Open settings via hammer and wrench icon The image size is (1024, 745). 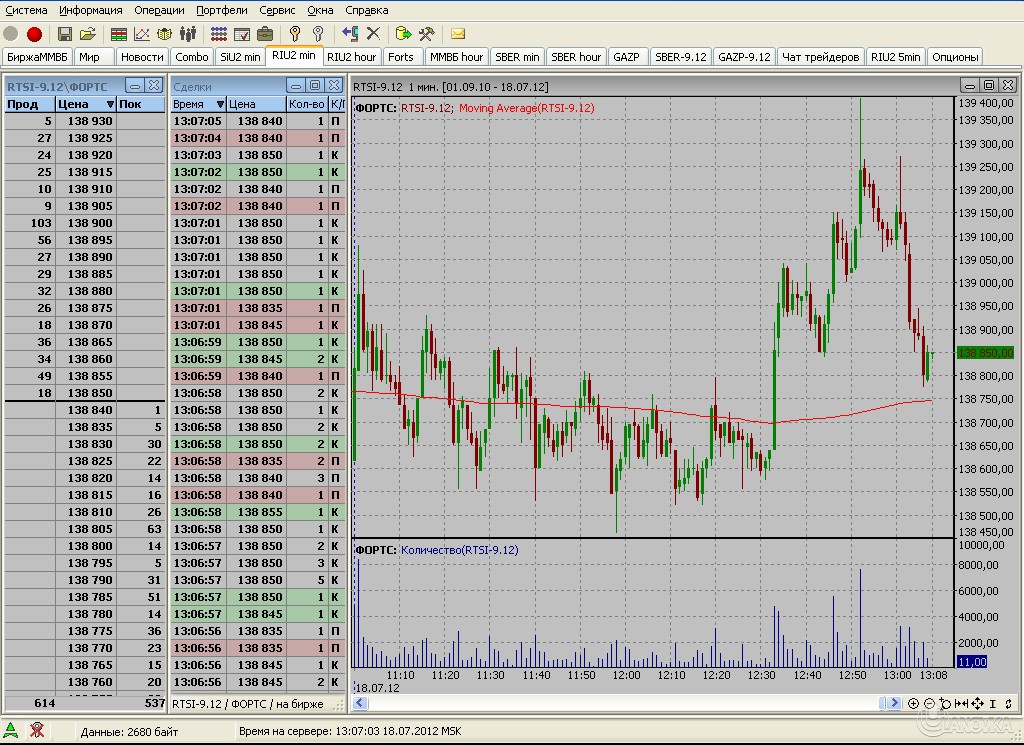[x=427, y=34]
